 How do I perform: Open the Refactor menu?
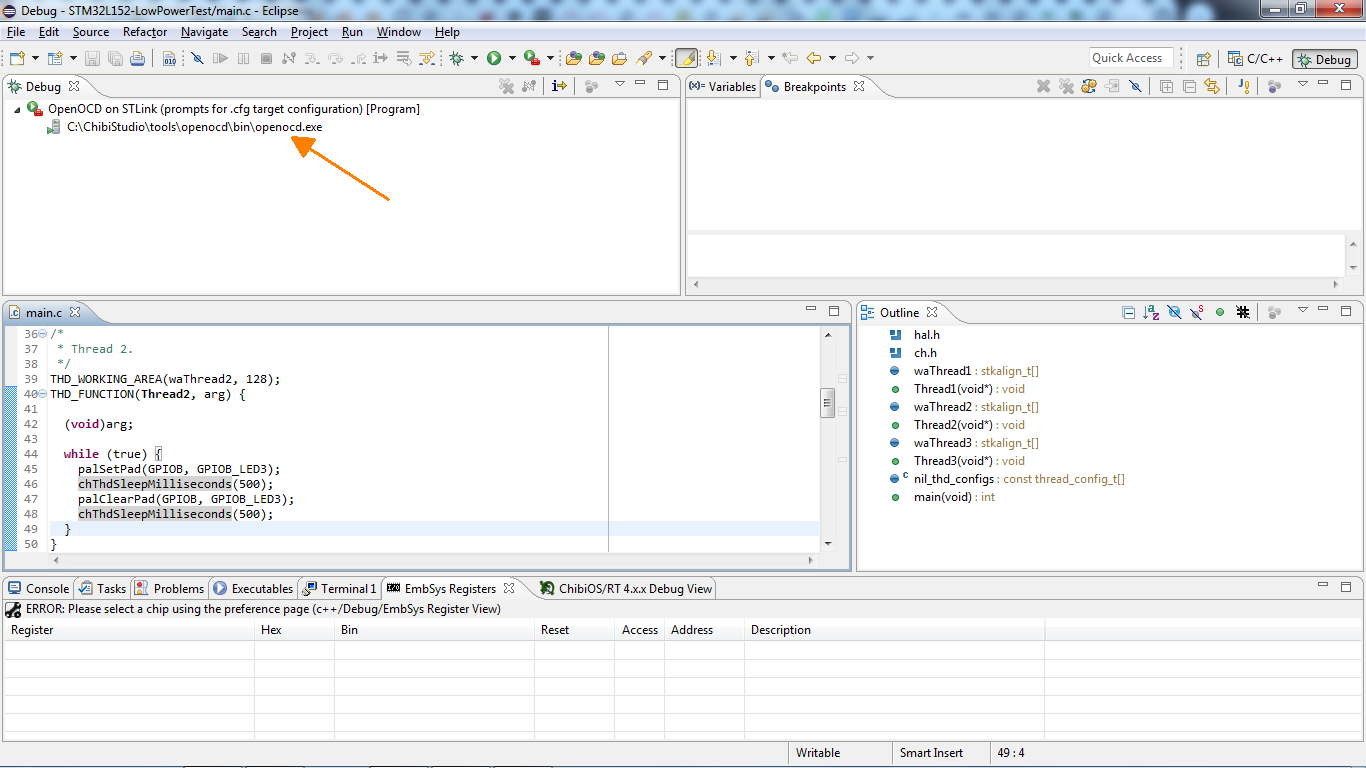[x=145, y=32]
